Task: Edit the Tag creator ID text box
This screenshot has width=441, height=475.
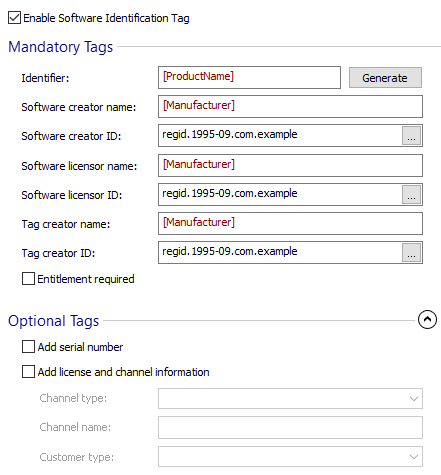Action: click(x=280, y=253)
